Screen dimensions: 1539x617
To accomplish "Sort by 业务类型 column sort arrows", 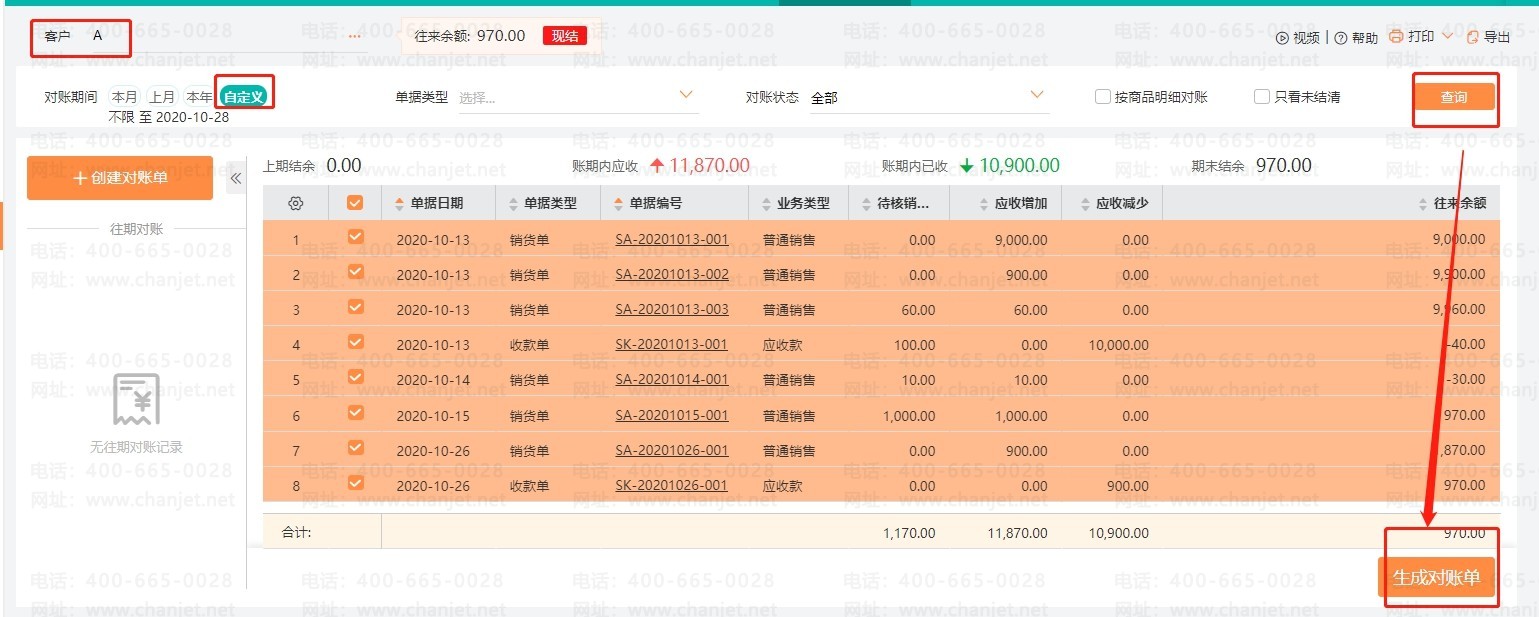I will pyautogui.click(x=768, y=203).
